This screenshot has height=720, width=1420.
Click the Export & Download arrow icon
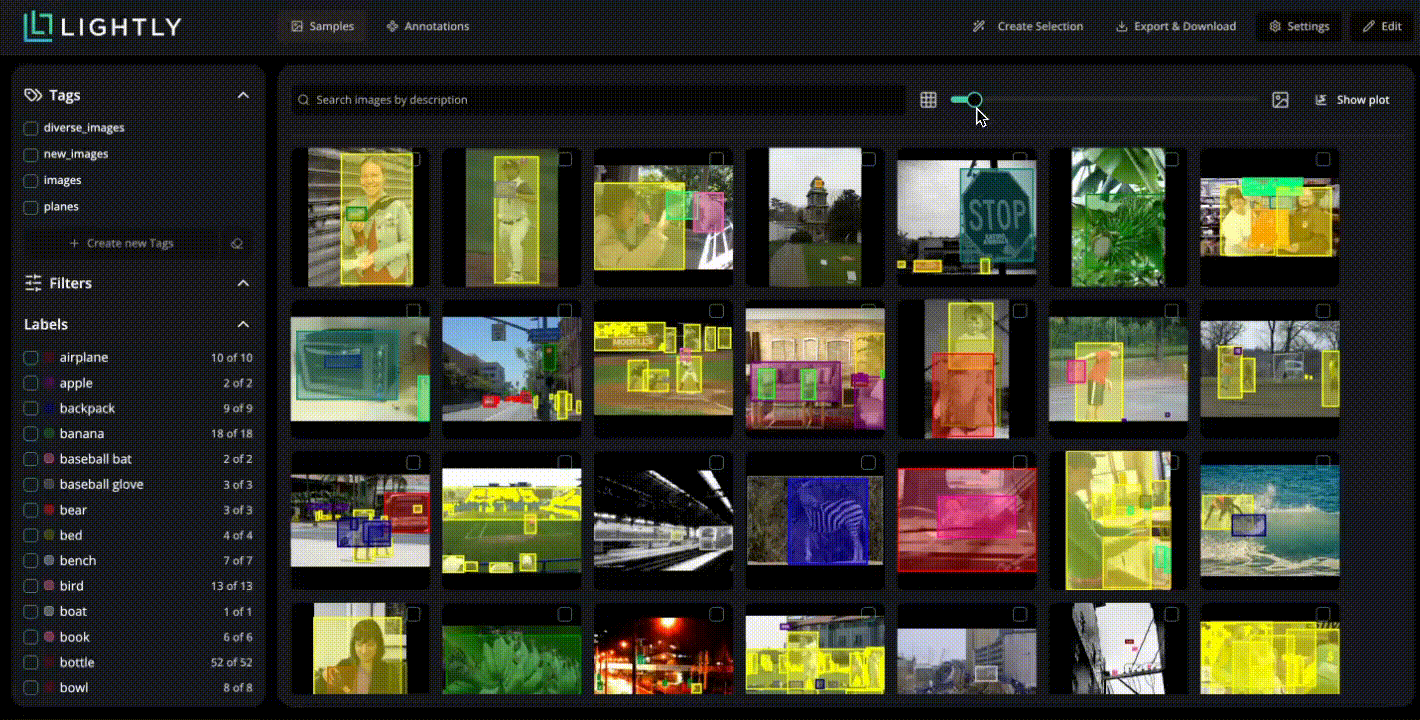pyautogui.click(x=1121, y=26)
